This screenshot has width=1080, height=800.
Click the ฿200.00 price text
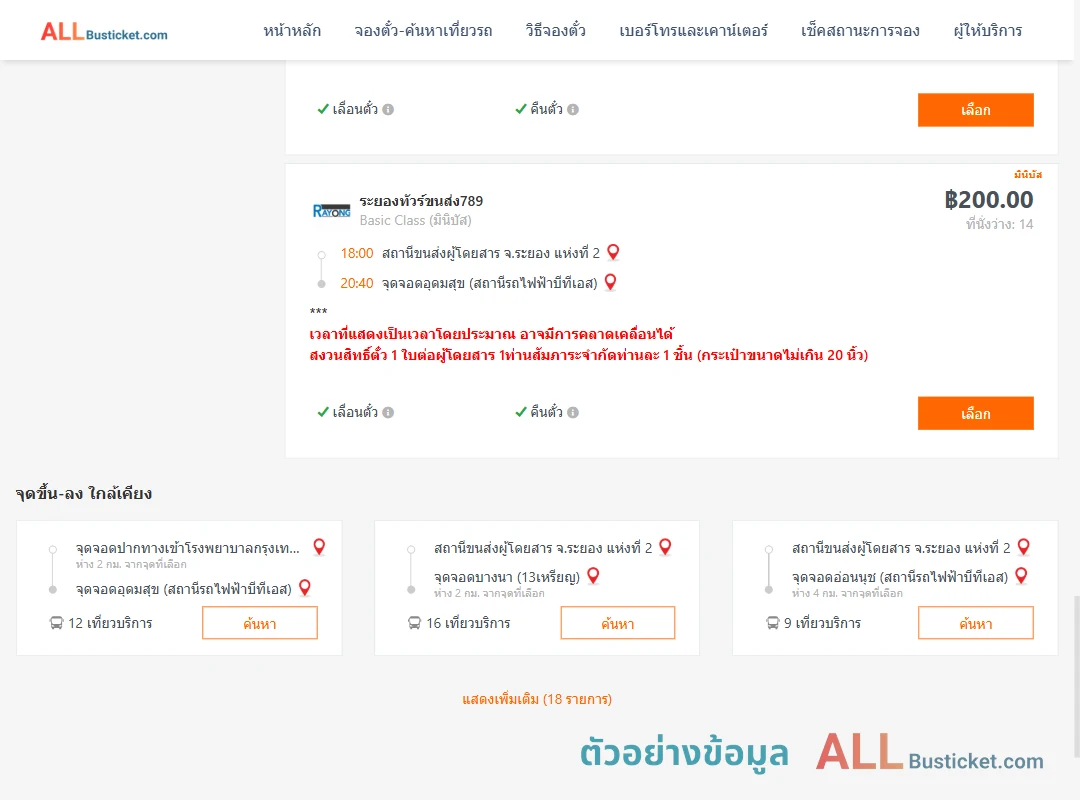[x=988, y=200]
